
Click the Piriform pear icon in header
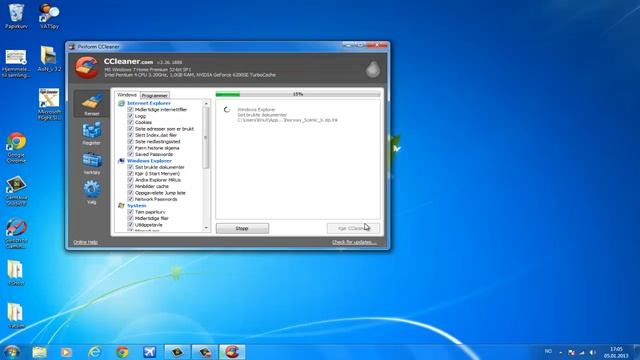click(x=372, y=69)
